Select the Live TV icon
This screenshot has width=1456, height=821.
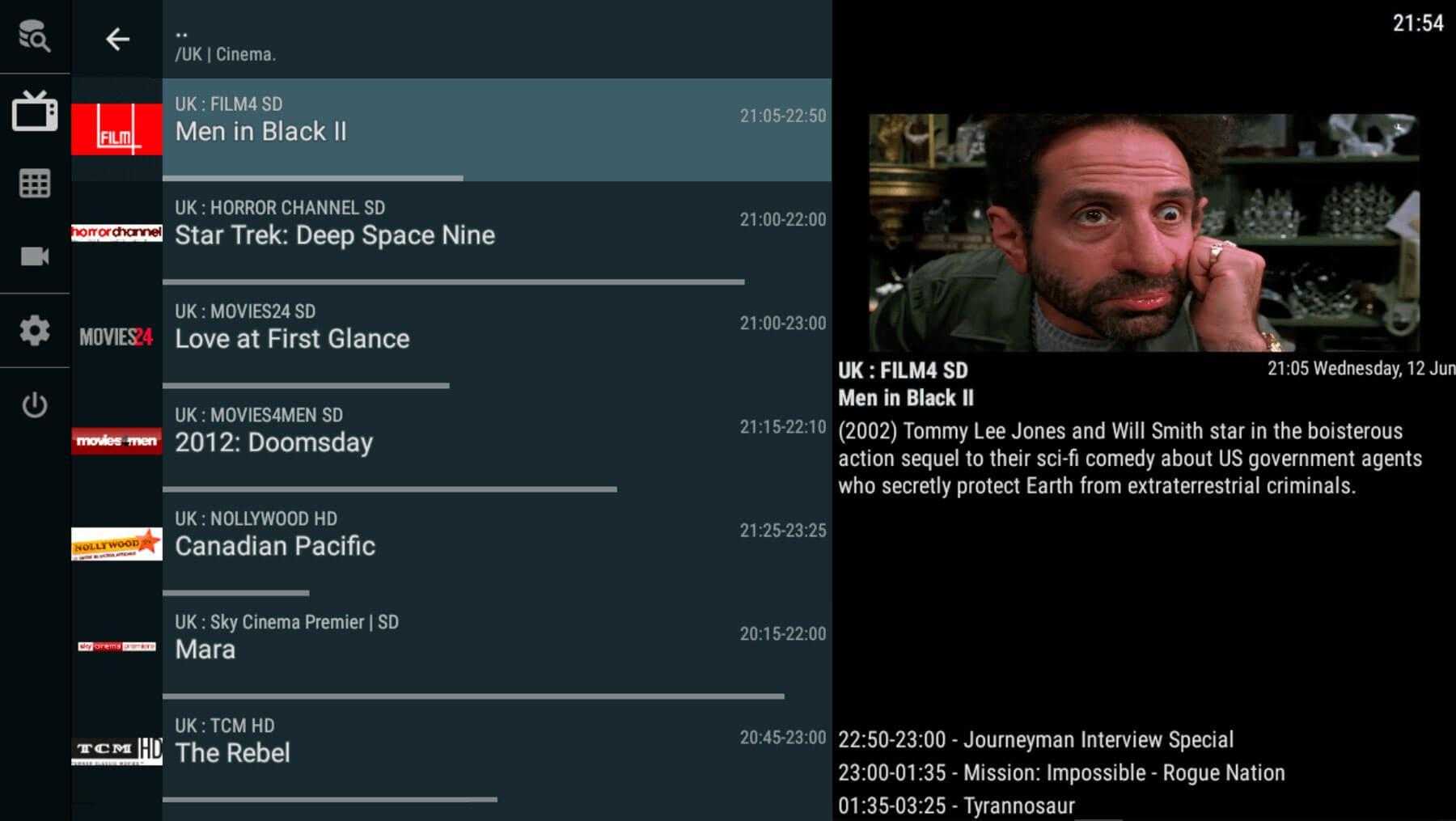[34, 111]
